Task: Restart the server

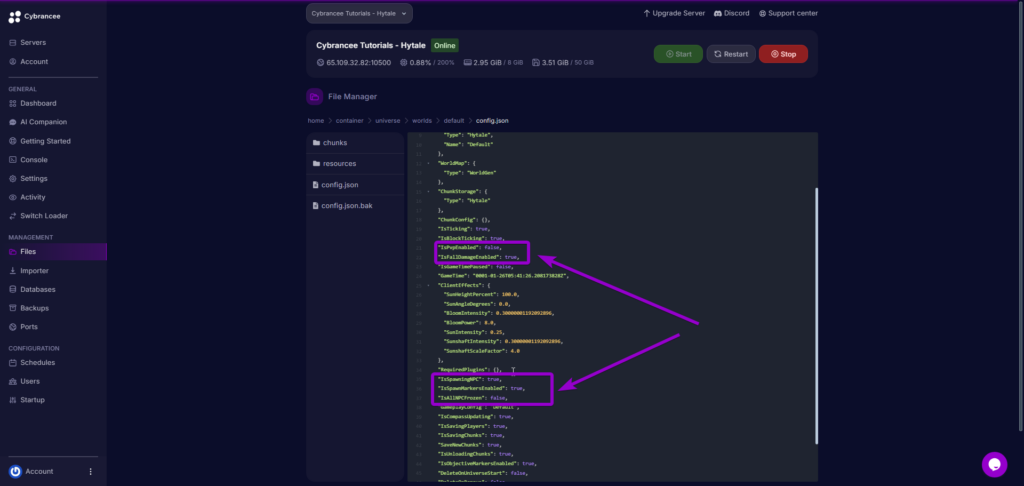Action: click(x=731, y=54)
